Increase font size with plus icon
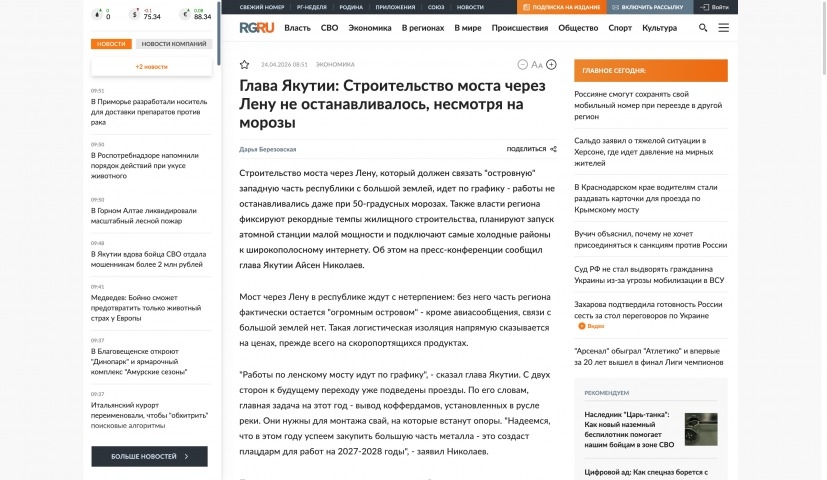 (x=551, y=64)
